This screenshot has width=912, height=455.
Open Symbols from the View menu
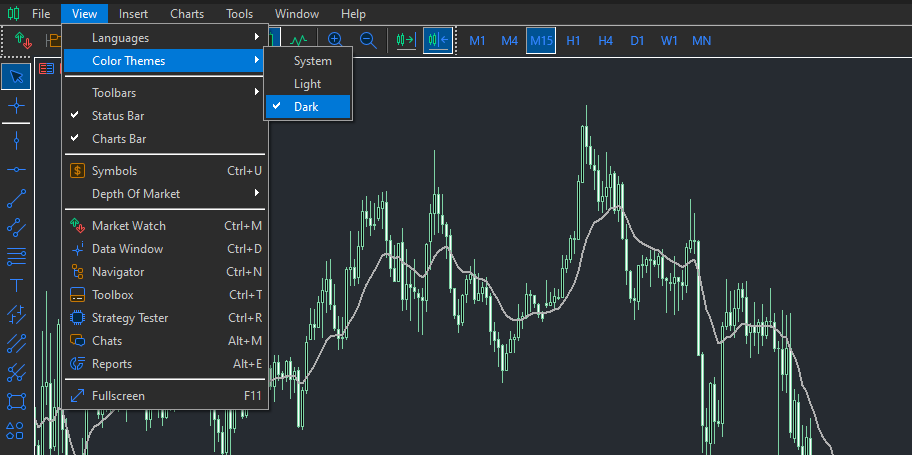(x=165, y=170)
